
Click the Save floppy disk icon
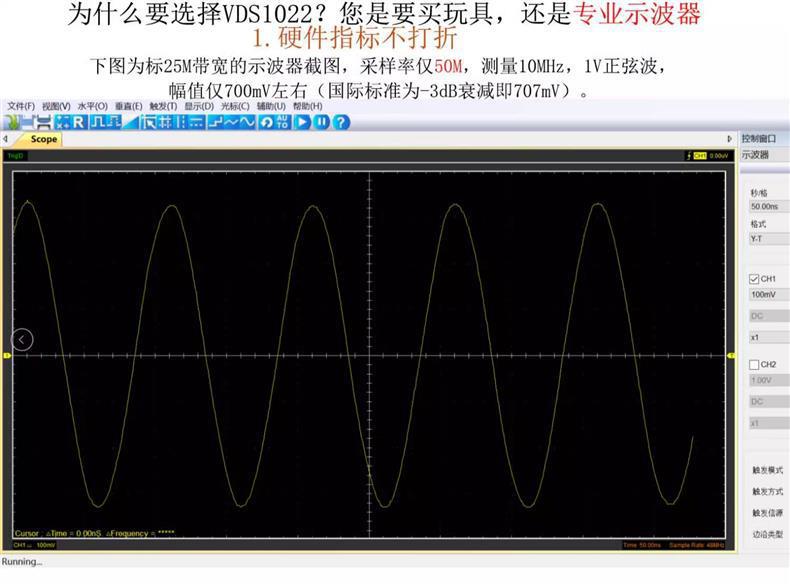click(x=28, y=122)
